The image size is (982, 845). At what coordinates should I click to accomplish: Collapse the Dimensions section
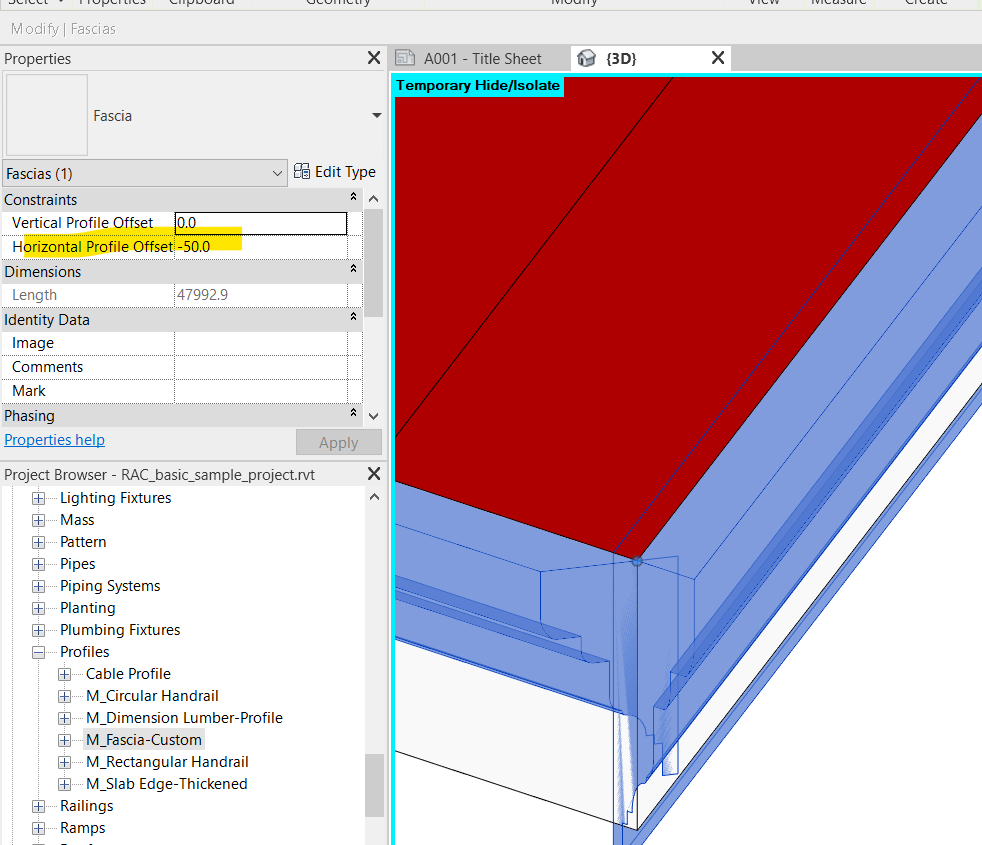pos(352,269)
